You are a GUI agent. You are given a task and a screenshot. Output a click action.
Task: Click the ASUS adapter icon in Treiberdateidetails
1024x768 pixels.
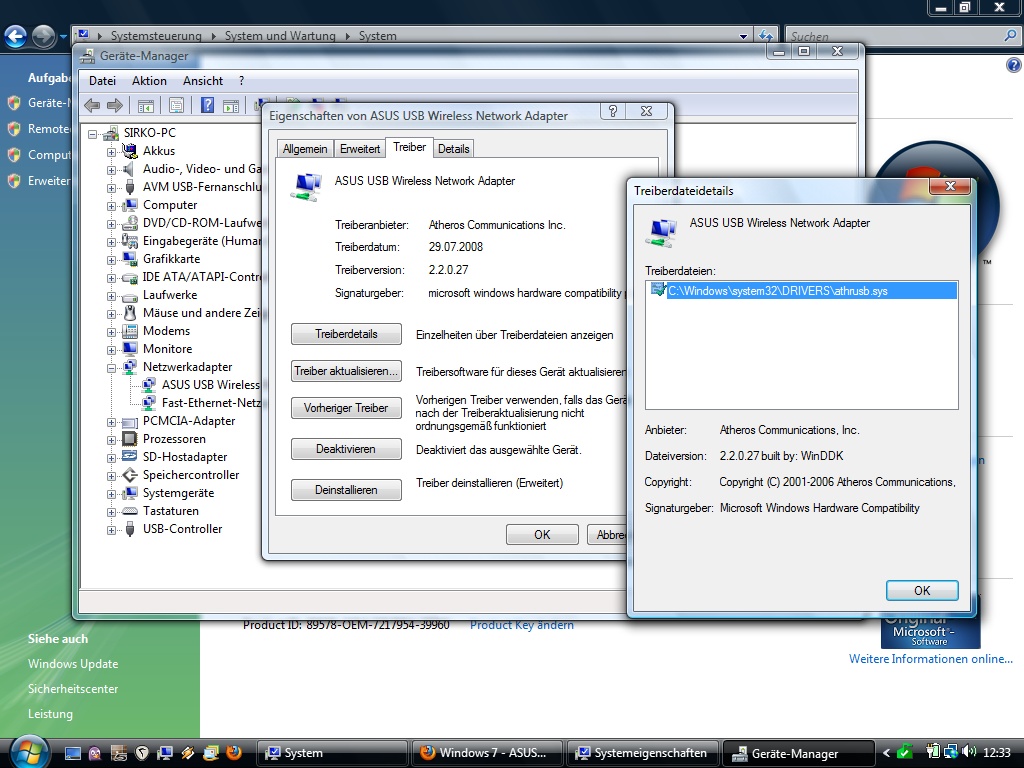[661, 232]
